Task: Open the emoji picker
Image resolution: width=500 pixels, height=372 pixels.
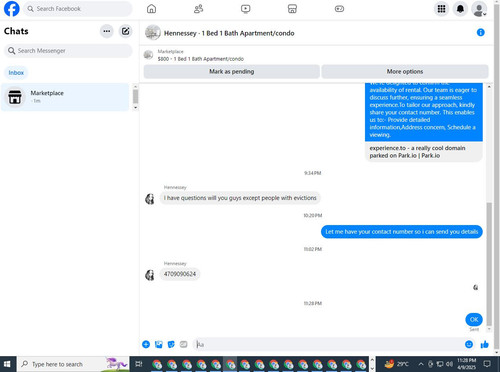Action: [469, 344]
